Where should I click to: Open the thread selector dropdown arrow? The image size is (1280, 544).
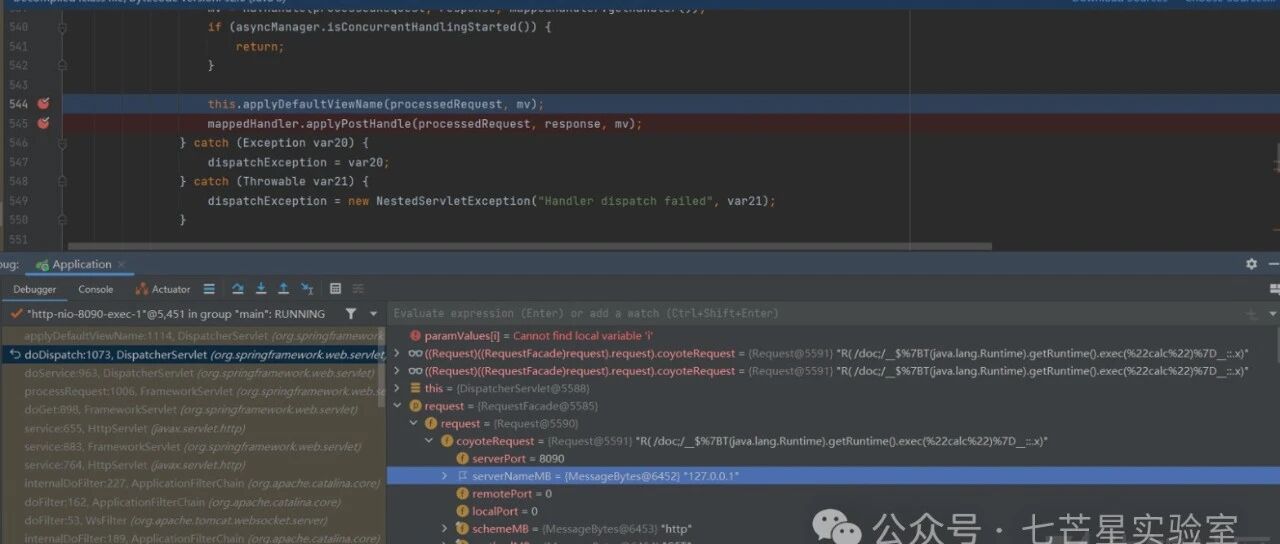[374, 314]
